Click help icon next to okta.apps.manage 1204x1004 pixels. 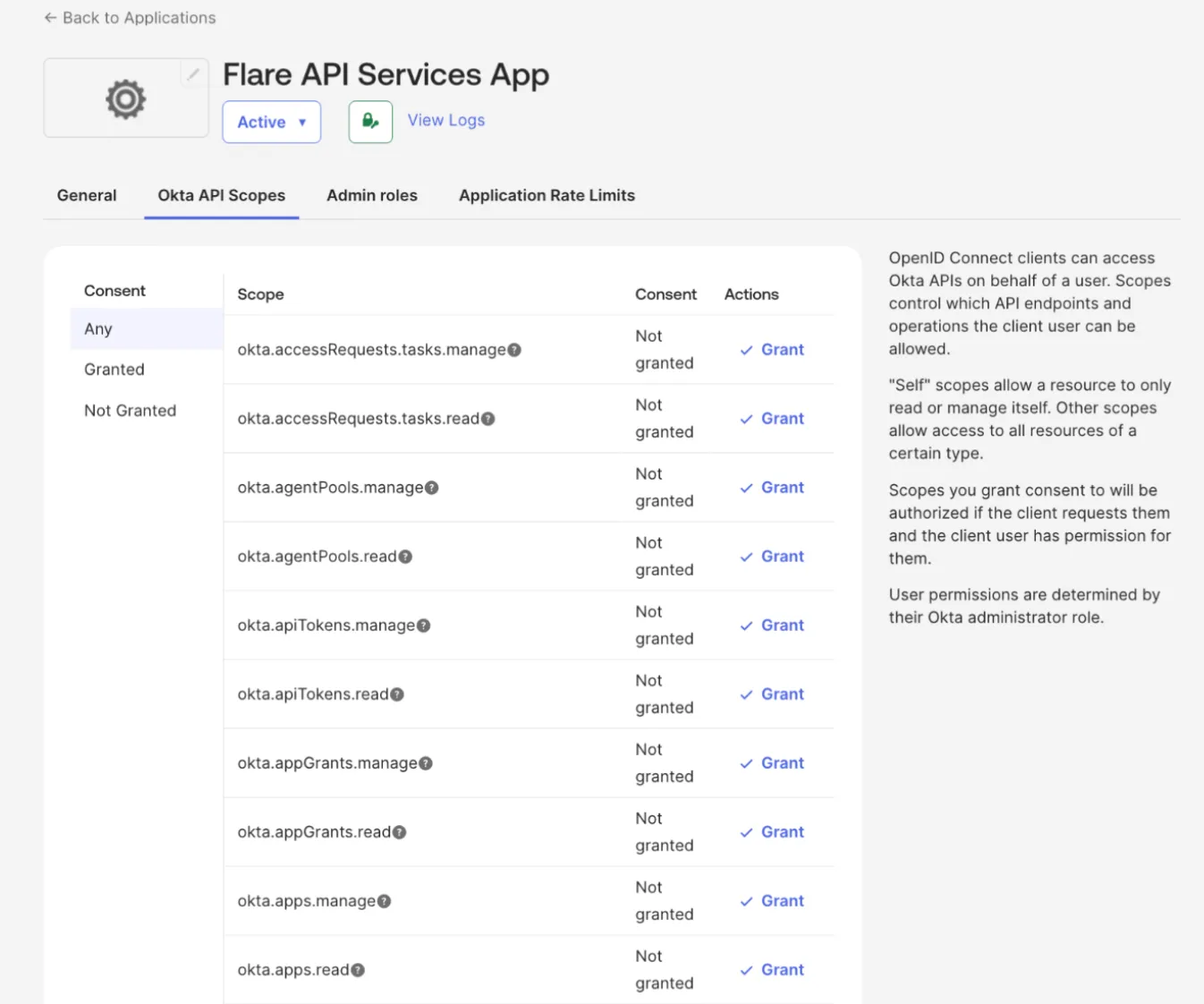point(384,901)
